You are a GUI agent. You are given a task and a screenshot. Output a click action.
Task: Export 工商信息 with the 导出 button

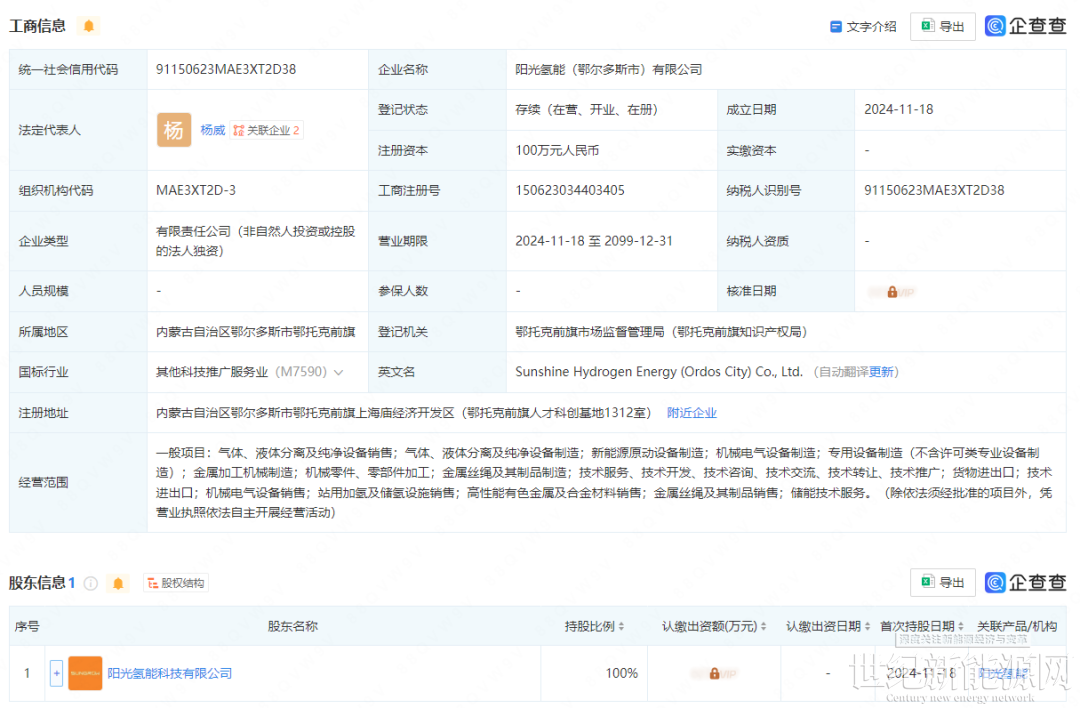click(x=942, y=26)
